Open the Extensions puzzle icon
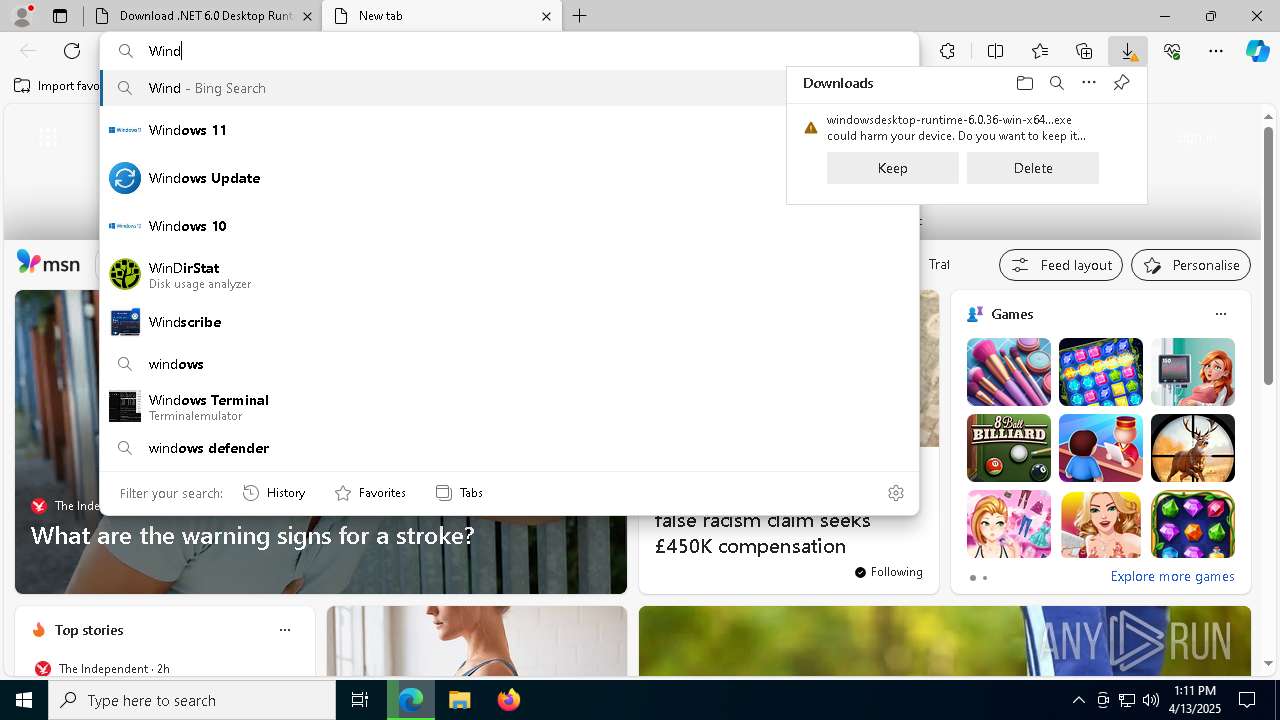Viewport: 1280px width, 720px height. click(947, 51)
